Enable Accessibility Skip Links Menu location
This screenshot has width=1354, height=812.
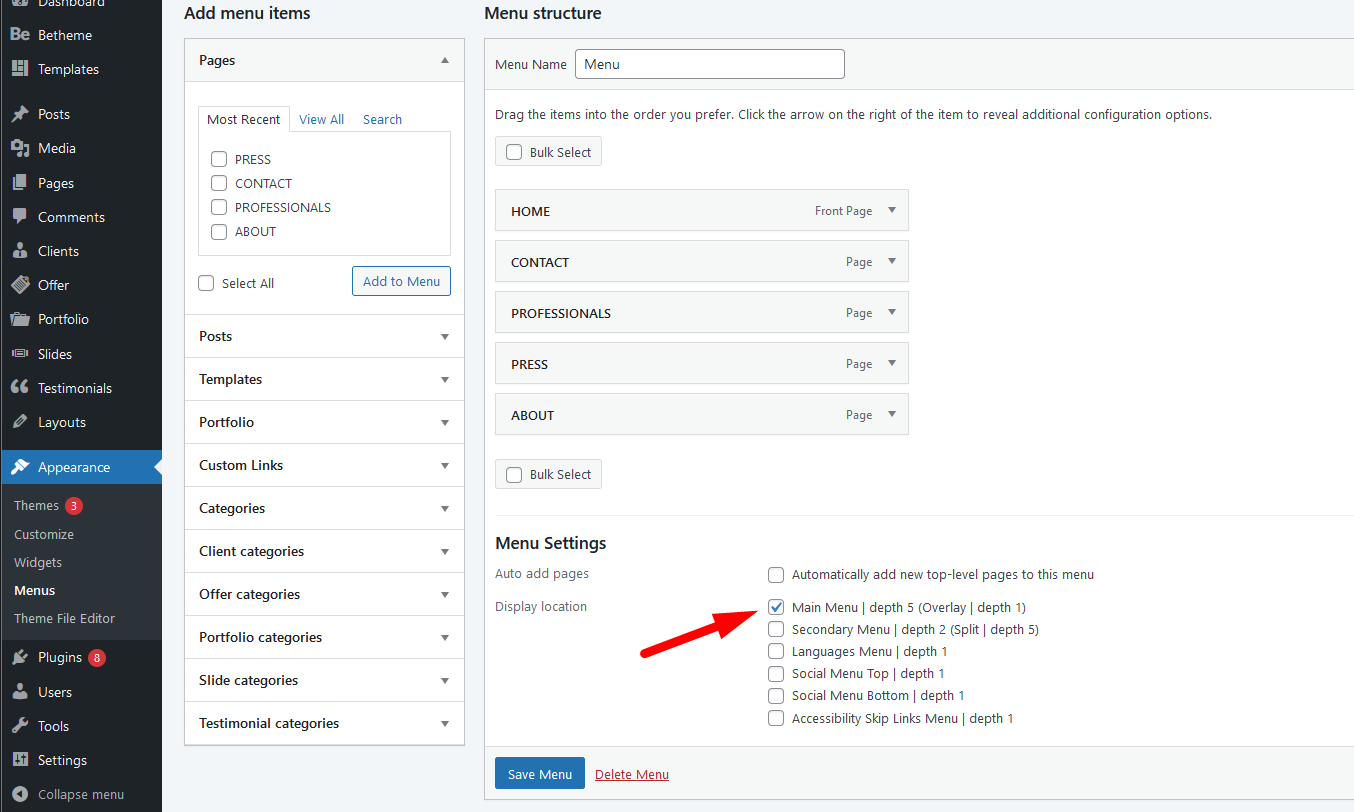[776, 718]
